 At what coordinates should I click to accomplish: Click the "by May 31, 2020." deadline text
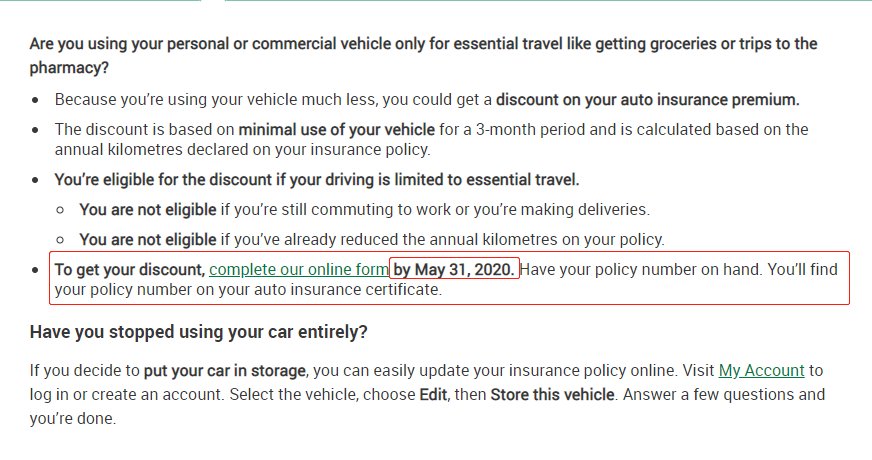point(455,269)
